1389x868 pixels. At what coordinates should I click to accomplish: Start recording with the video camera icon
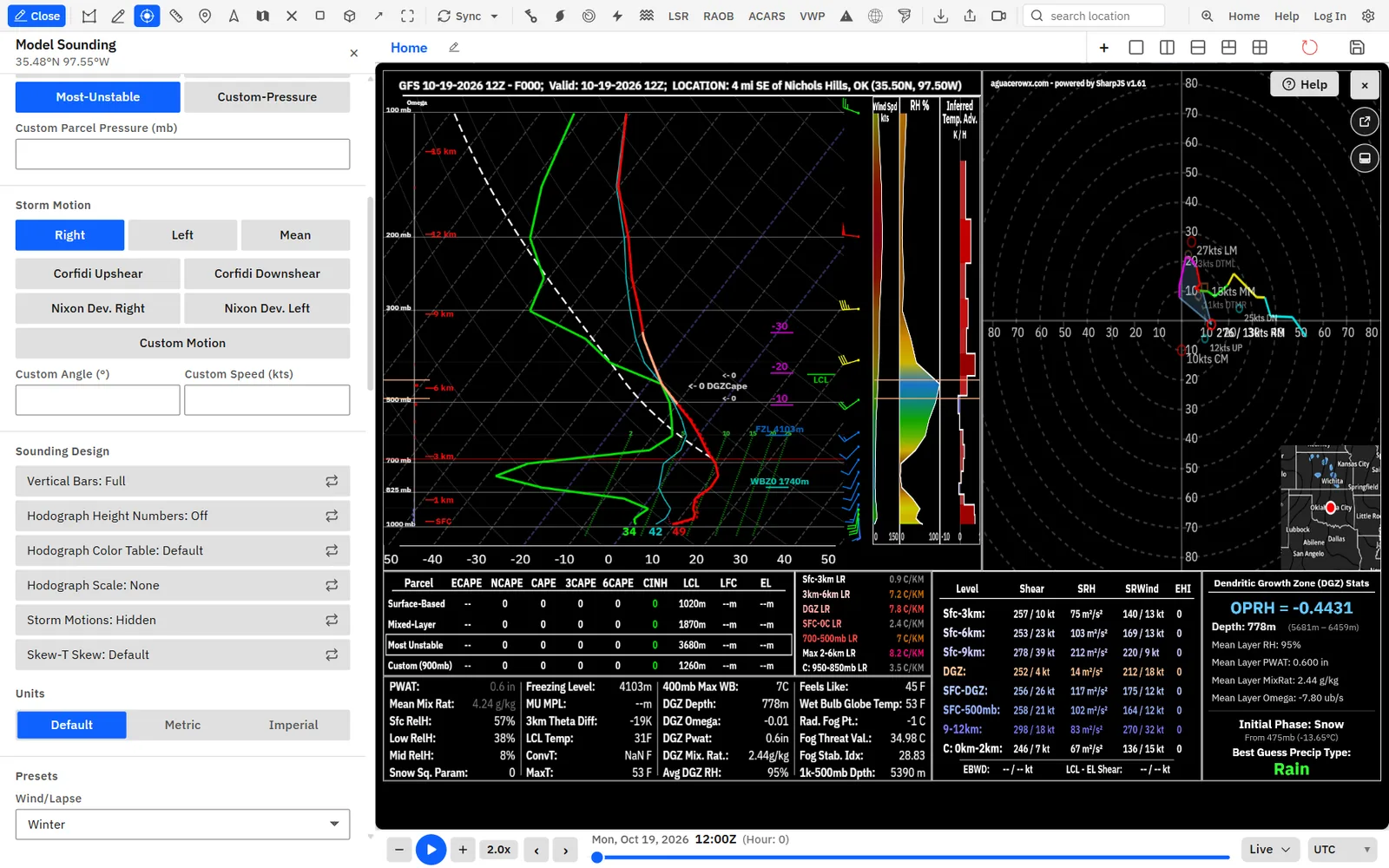click(x=998, y=16)
